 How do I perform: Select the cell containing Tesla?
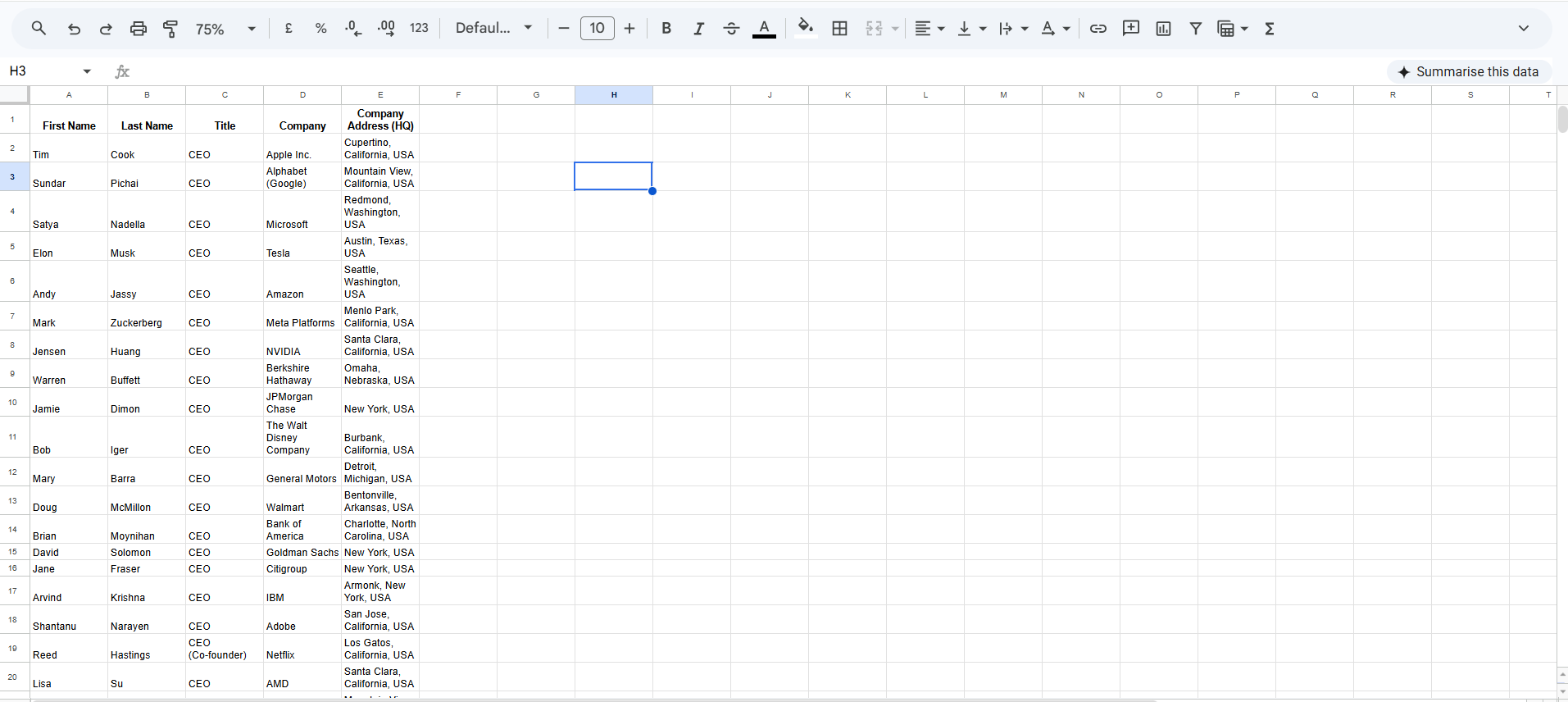(x=302, y=246)
